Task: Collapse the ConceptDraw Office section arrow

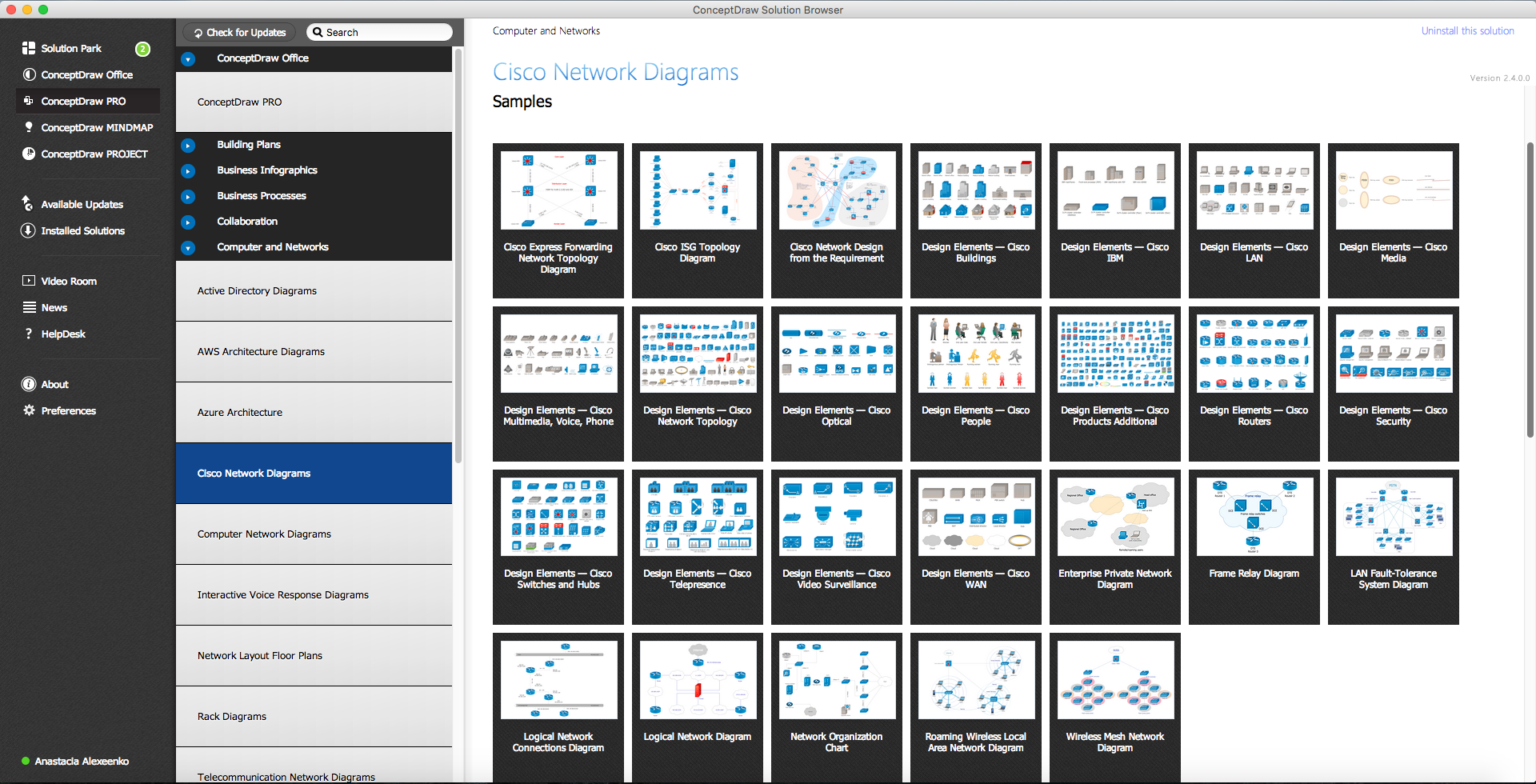Action: [x=188, y=58]
